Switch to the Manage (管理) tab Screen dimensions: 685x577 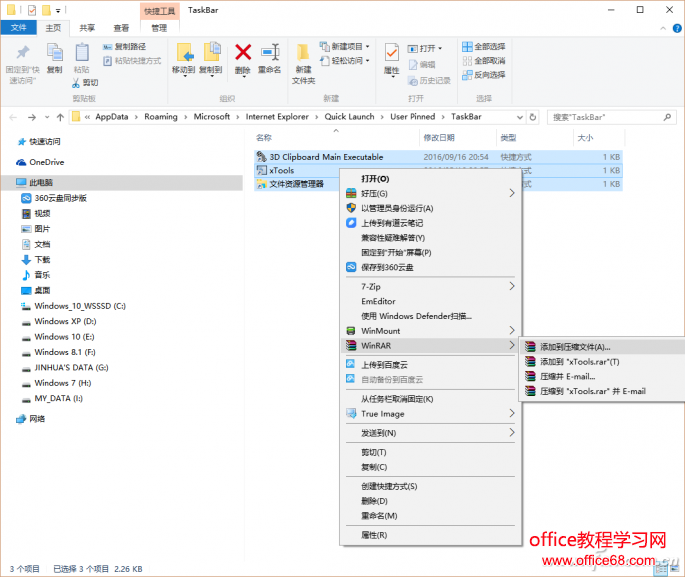pos(159,28)
